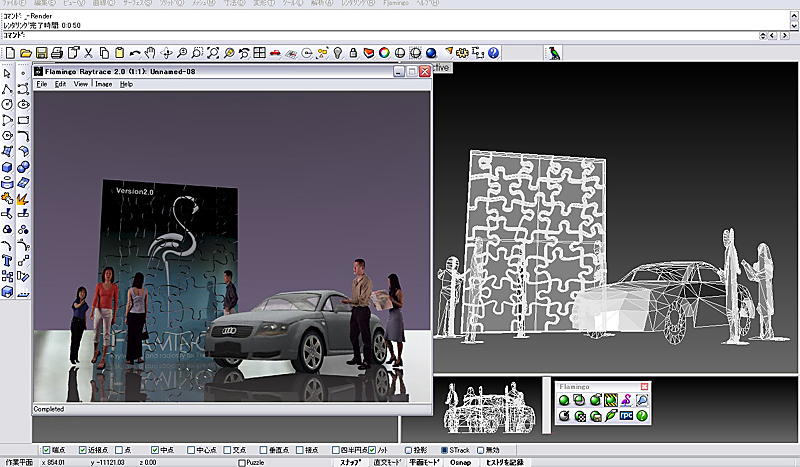
Task: Click the bird icon beside the toolbar
Action: (x=554, y=53)
